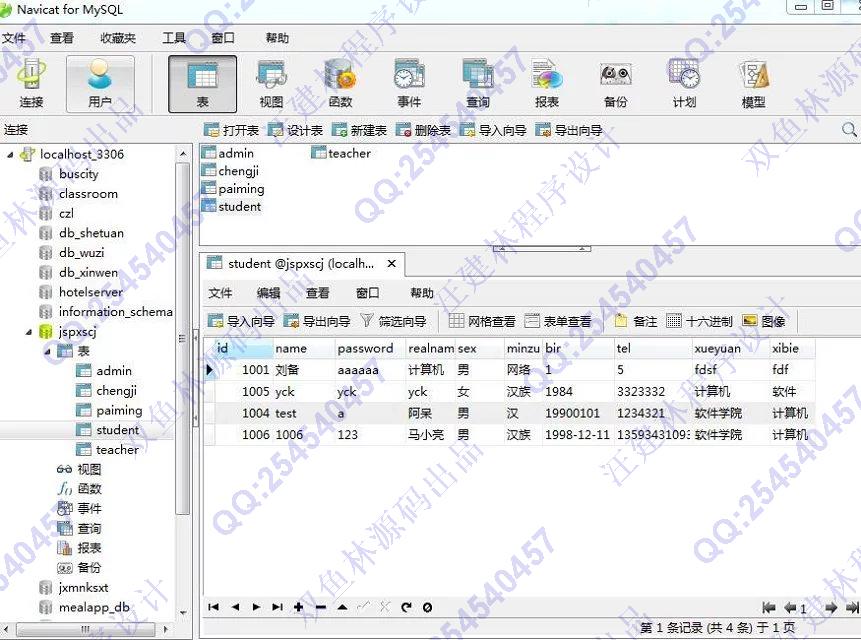Viewport: 861px width, 640px height.
Task: Select the teacher table in the object list
Action: point(349,153)
